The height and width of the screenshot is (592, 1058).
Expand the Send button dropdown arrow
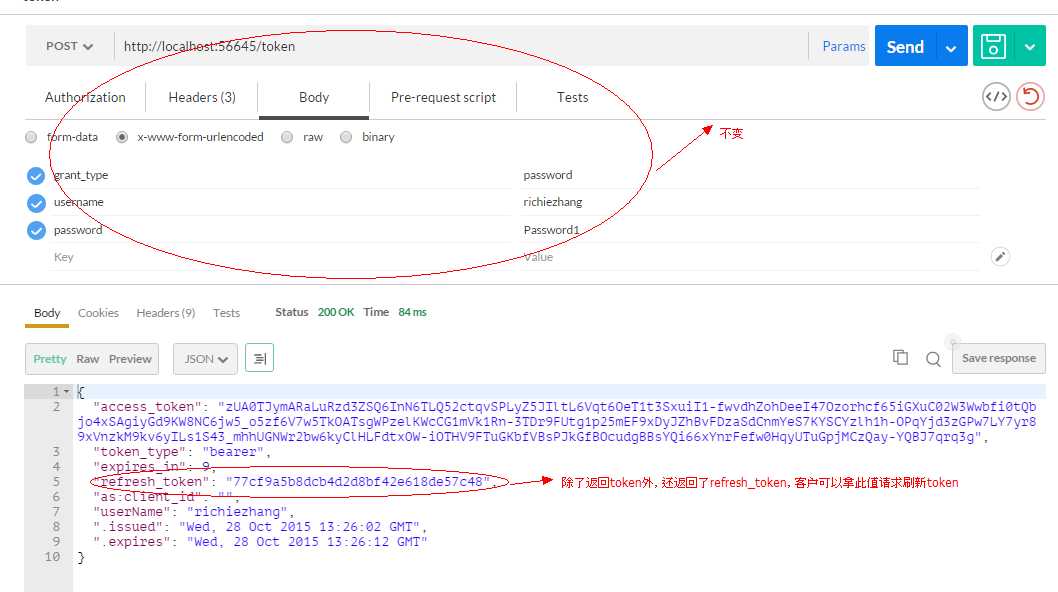point(951,47)
